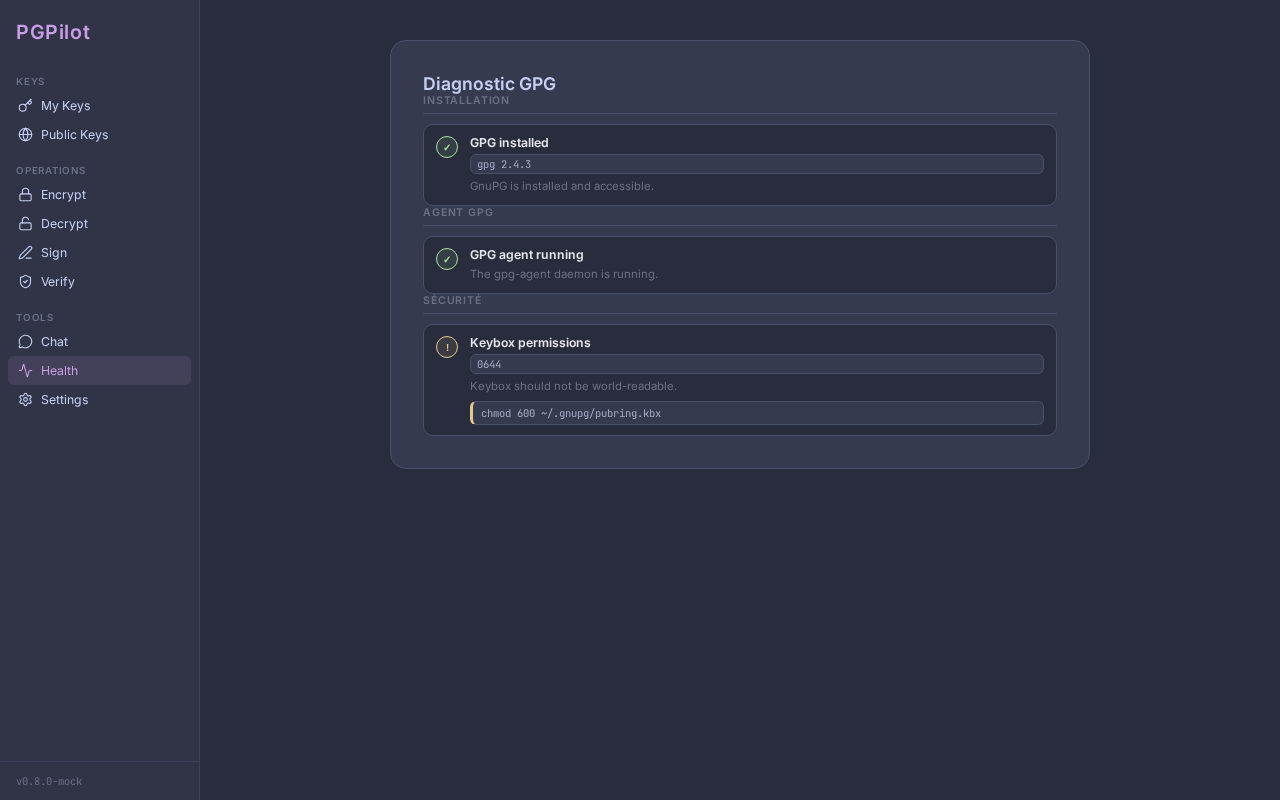Click the TOOLS sidebar group label
1280x800 pixels.
[x=35, y=318]
